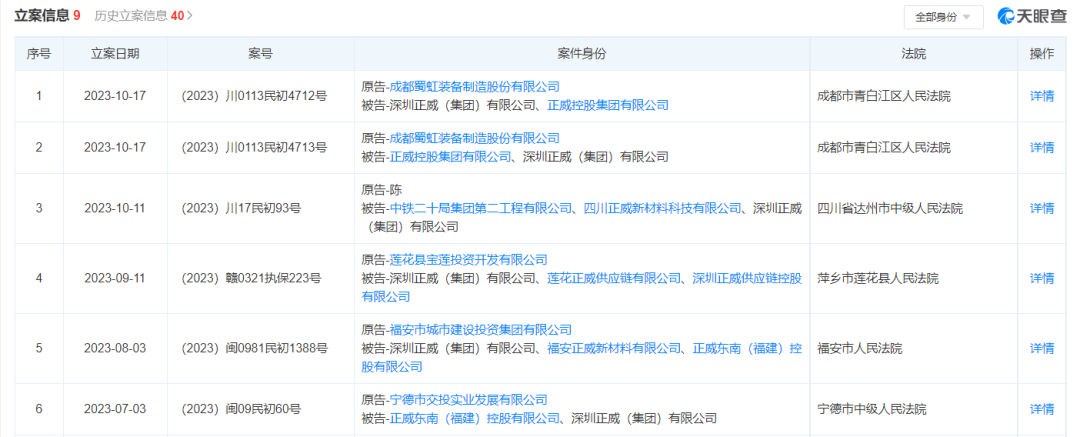Select case number （2023）赣0321执保223号

(x=250, y=278)
